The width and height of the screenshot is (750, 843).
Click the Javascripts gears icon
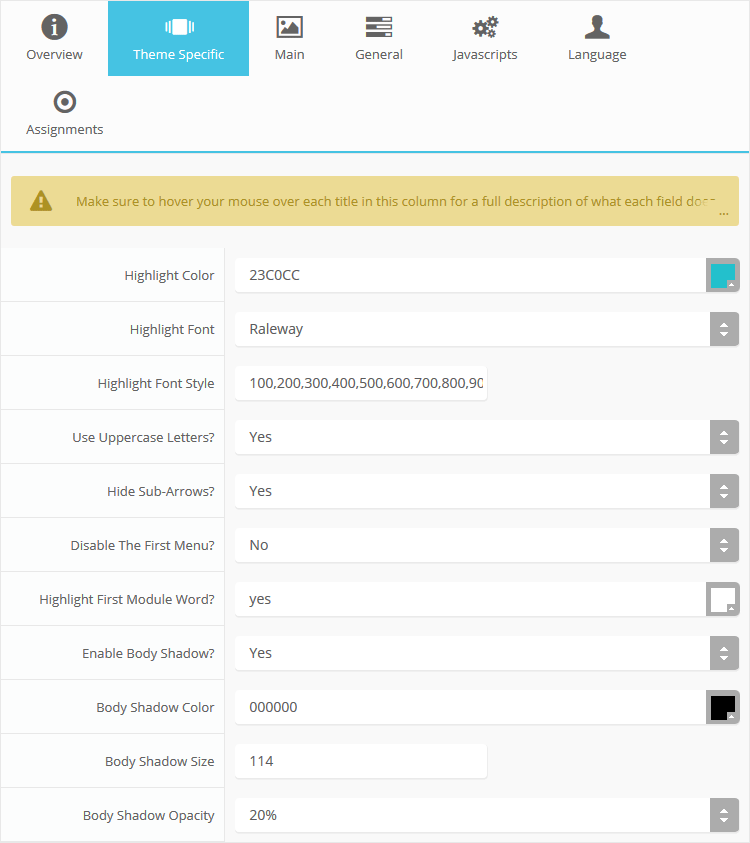tap(485, 27)
